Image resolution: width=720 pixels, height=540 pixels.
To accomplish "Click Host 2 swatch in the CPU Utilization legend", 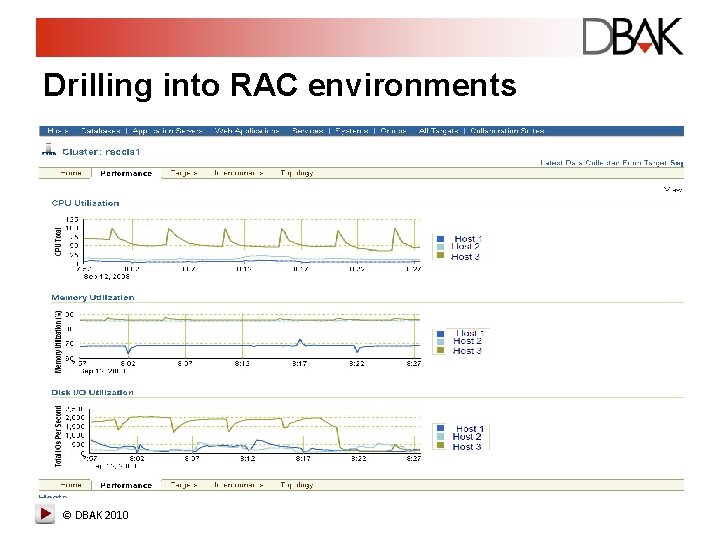I will 440,247.
